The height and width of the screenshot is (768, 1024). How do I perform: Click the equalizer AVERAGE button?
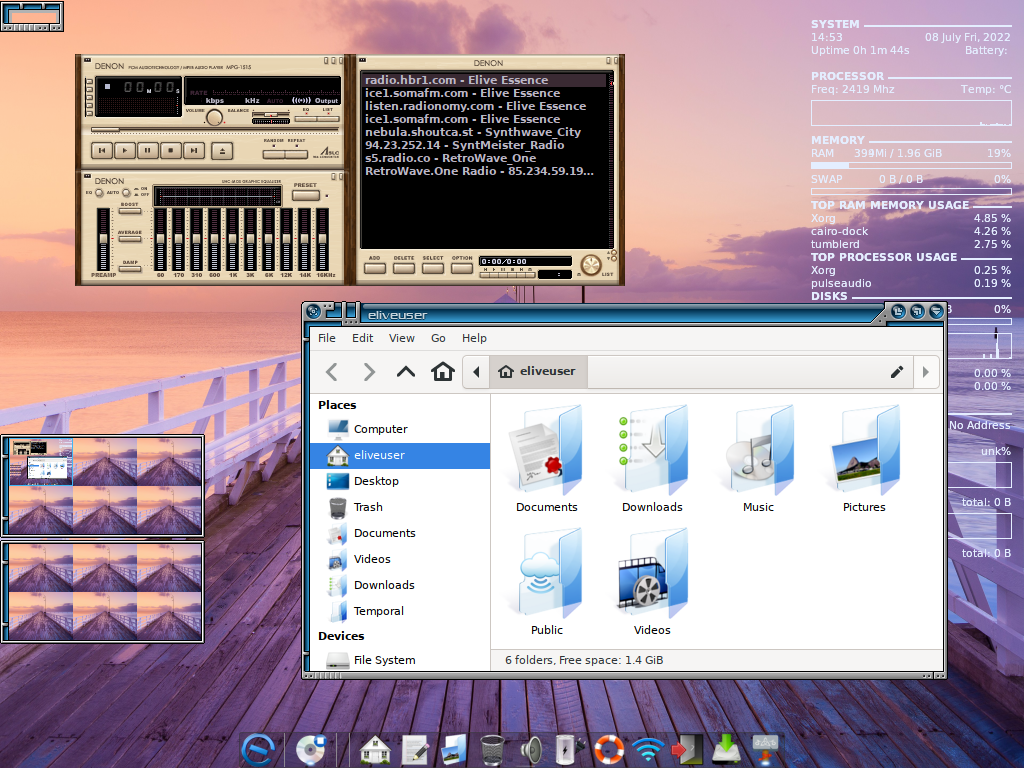130,239
